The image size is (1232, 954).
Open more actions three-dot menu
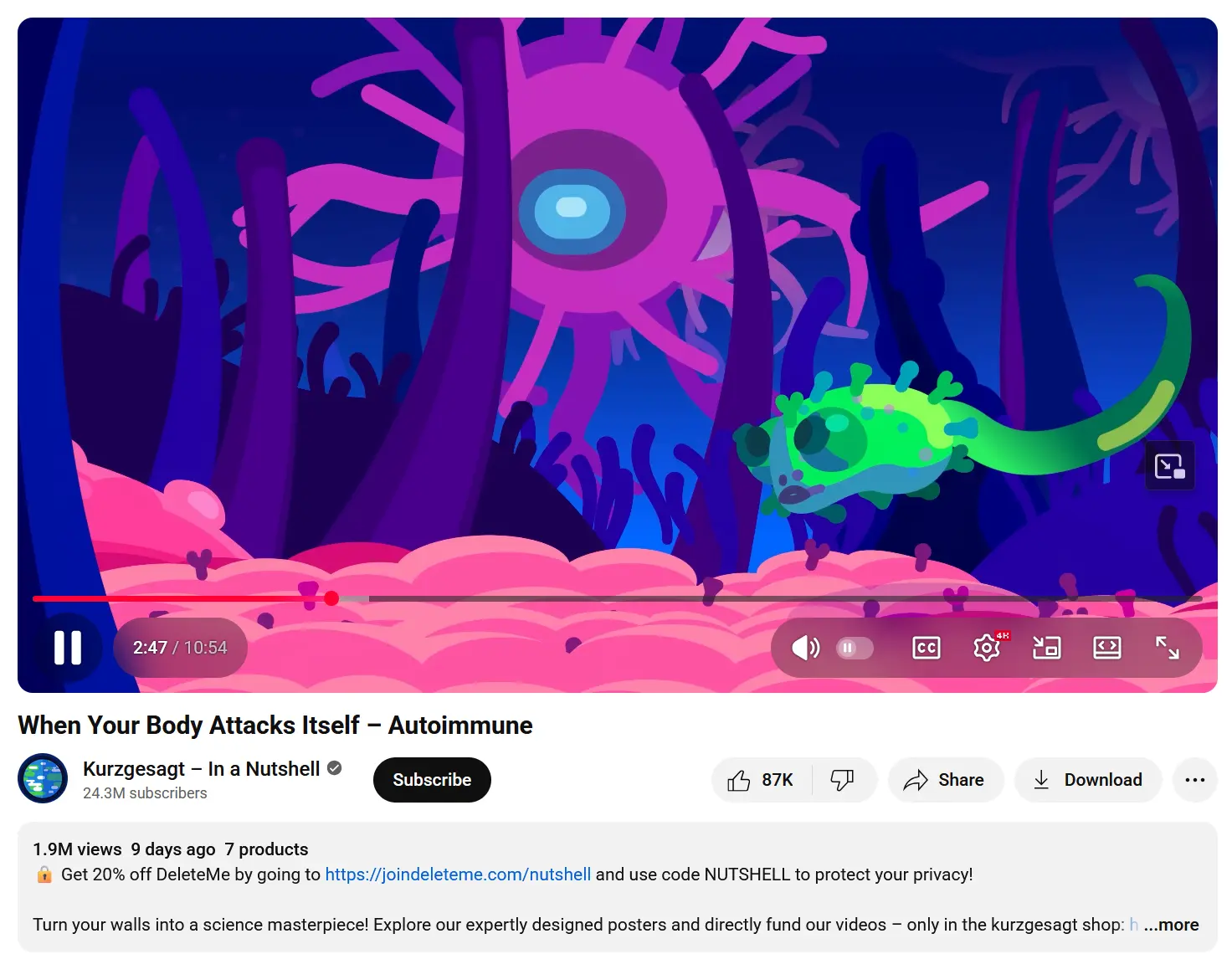click(1195, 780)
